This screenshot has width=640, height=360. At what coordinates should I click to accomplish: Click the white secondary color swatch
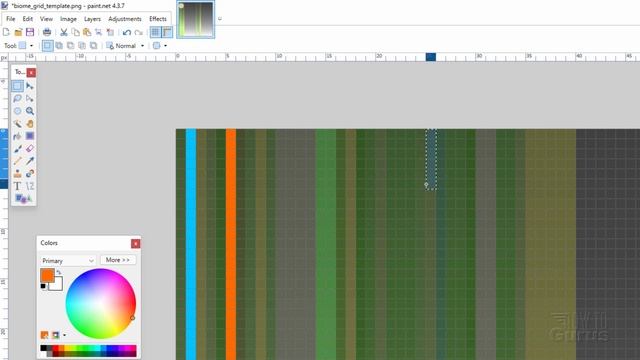(57, 285)
